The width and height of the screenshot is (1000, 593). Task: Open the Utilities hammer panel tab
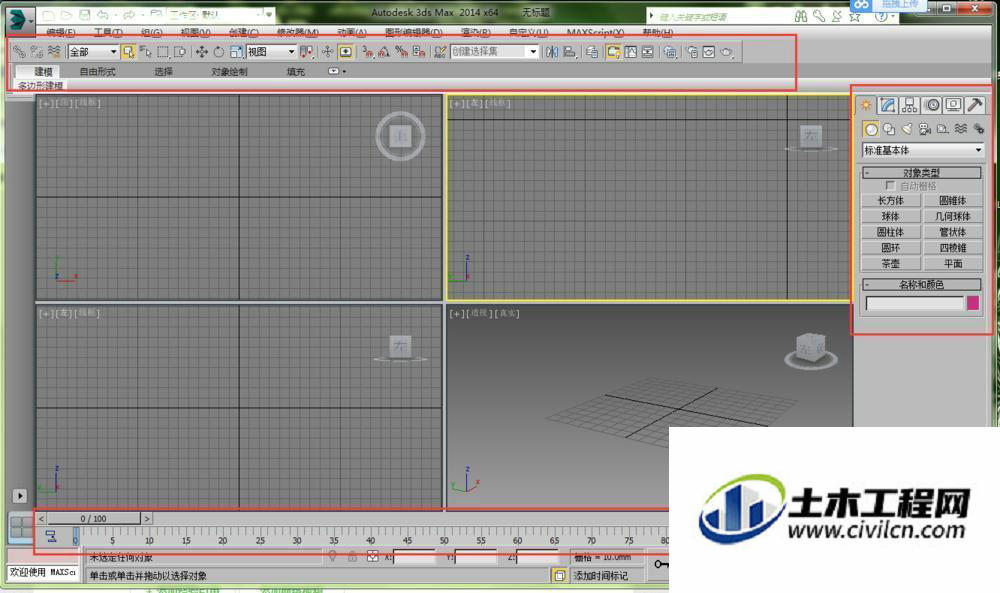974,105
